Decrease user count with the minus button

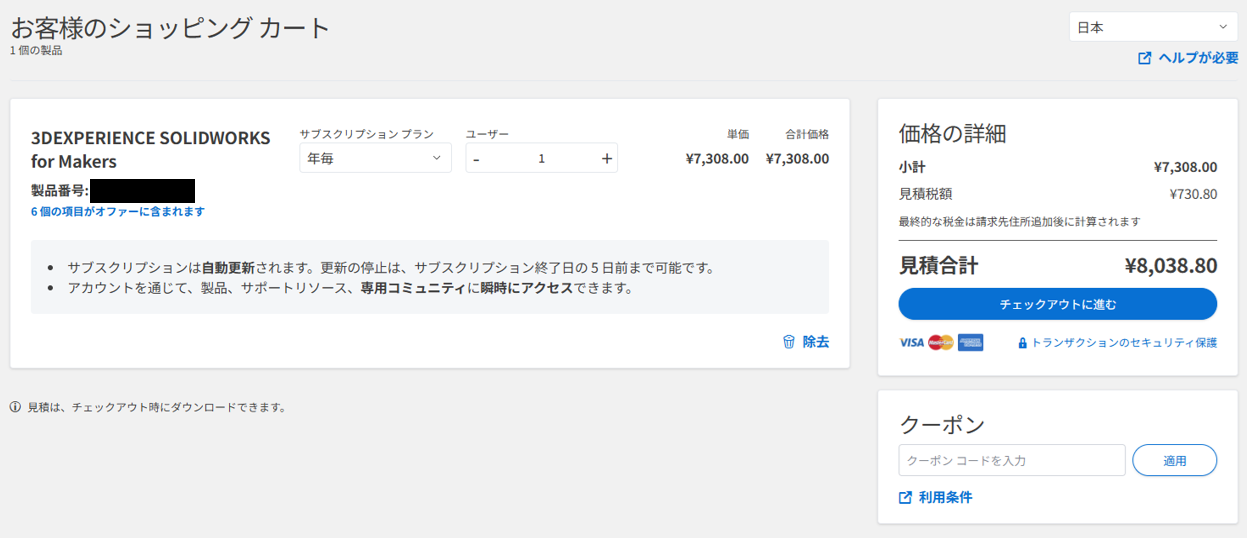point(476,159)
